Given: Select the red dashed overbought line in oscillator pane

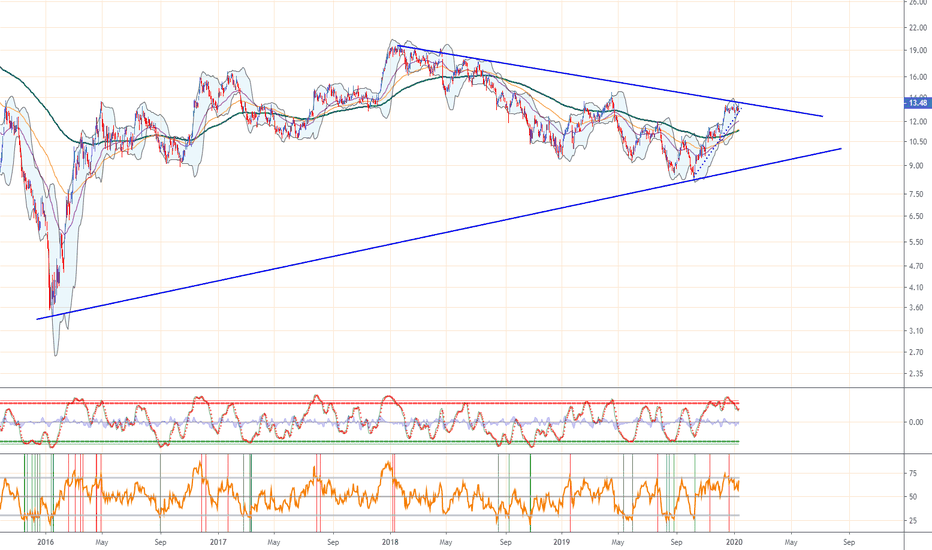Looking at the screenshot, I should point(369,403).
